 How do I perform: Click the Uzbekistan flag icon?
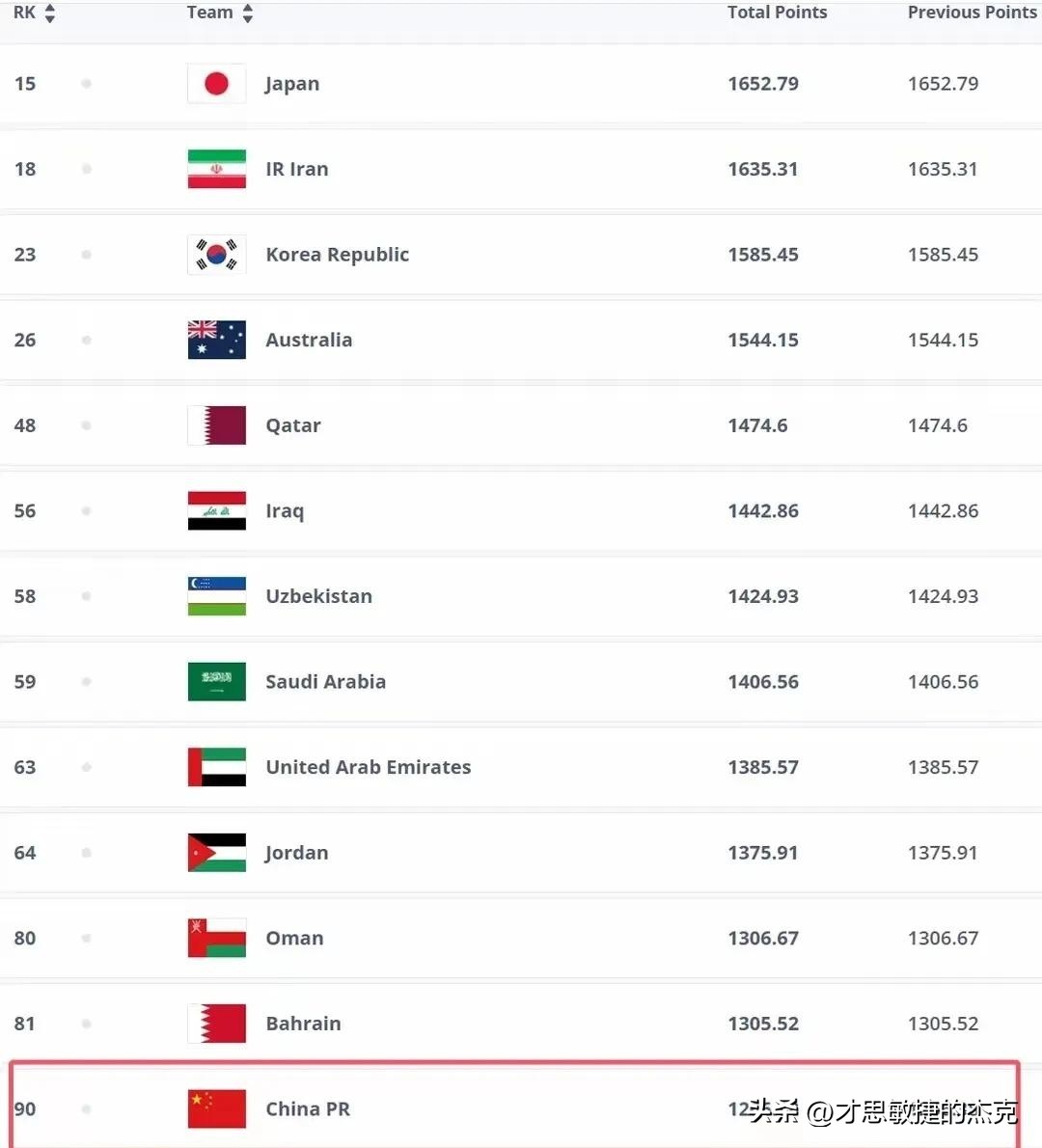pyautogui.click(x=216, y=596)
